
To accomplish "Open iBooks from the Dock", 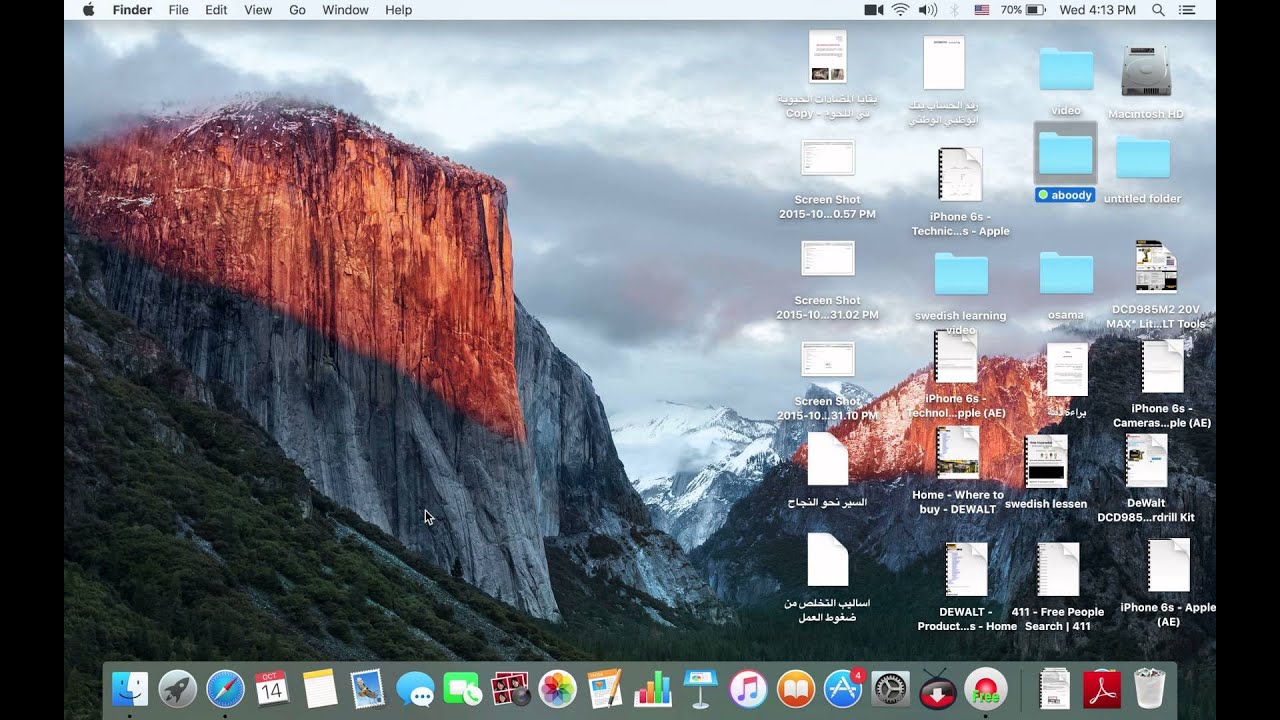I will (795, 689).
